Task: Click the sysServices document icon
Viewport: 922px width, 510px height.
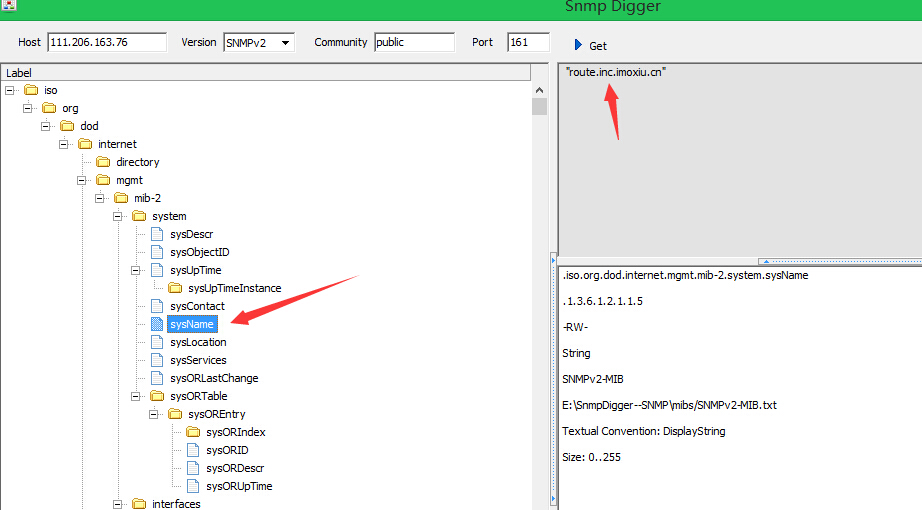Action: [x=157, y=360]
